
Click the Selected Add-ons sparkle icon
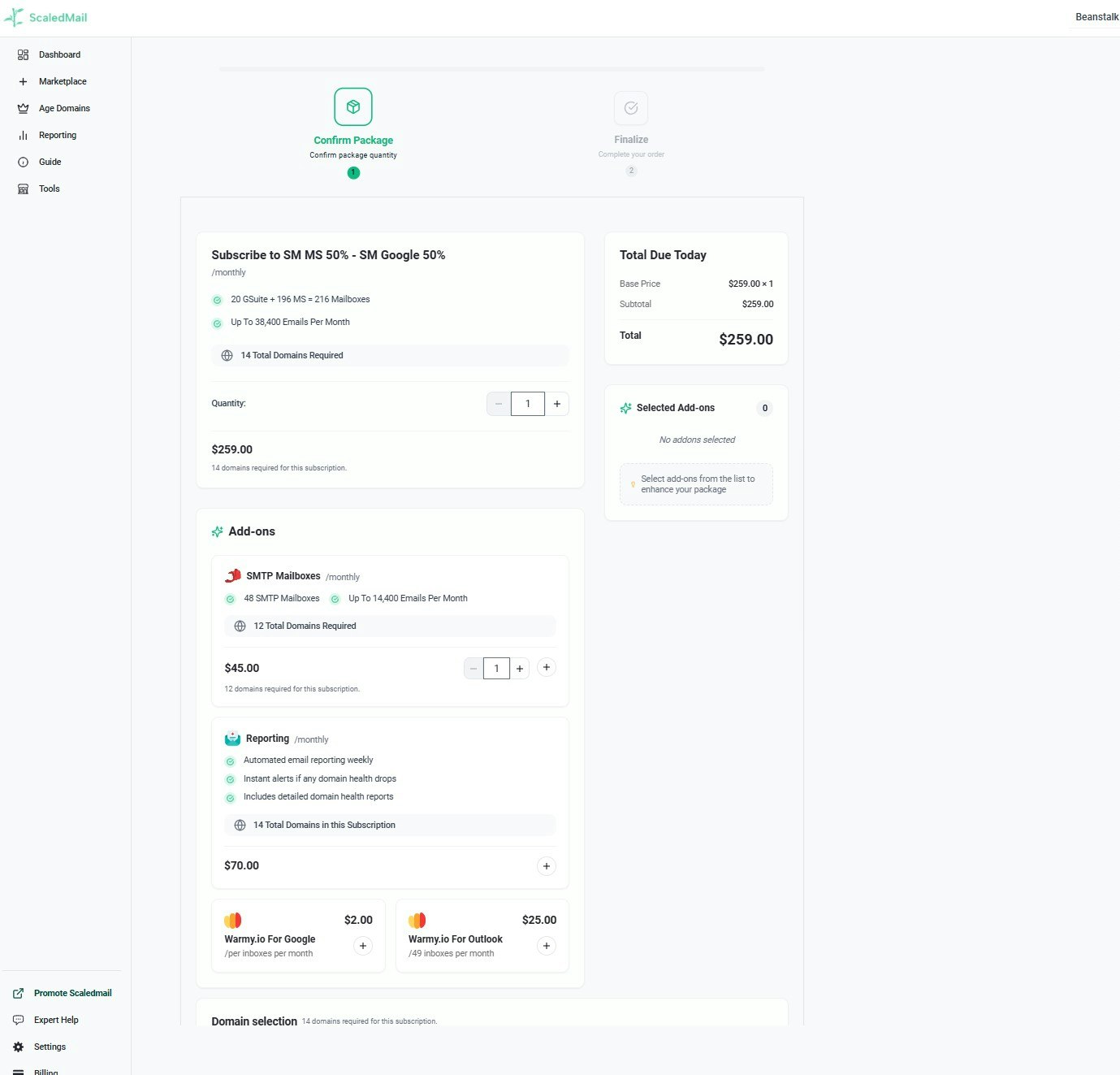(625, 408)
